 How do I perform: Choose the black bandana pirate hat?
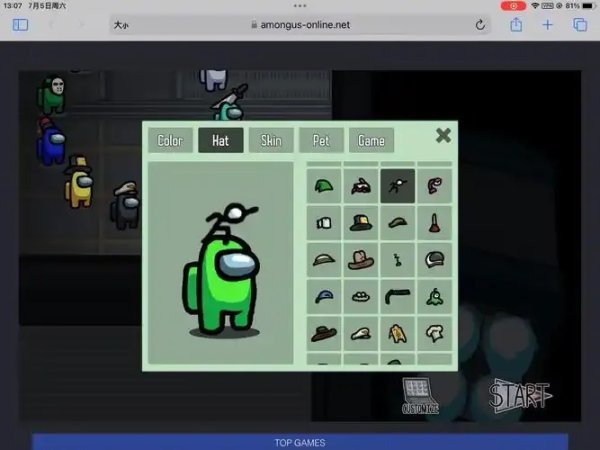[360, 186]
